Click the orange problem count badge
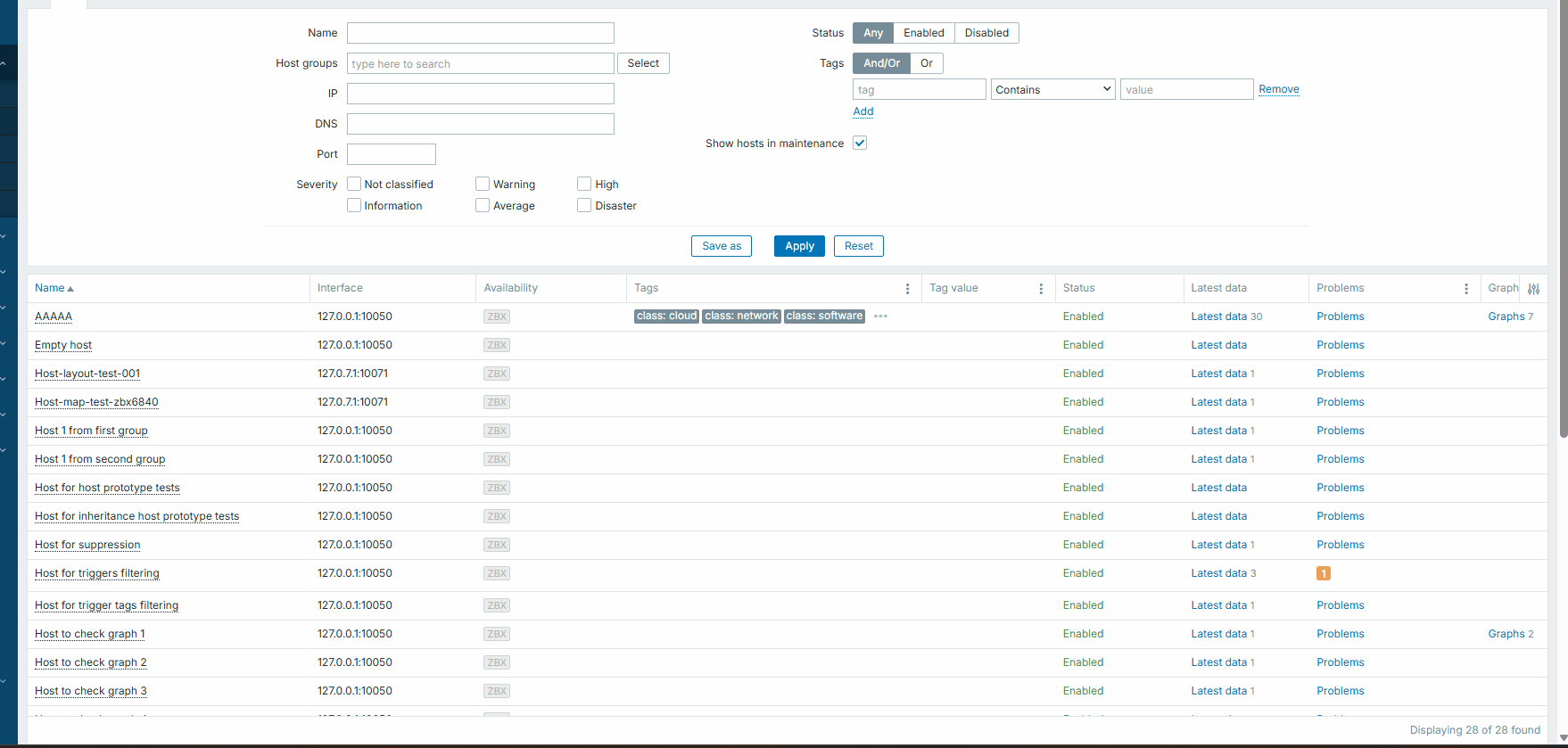The image size is (1568, 748). pyautogui.click(x=1323, y=573)
